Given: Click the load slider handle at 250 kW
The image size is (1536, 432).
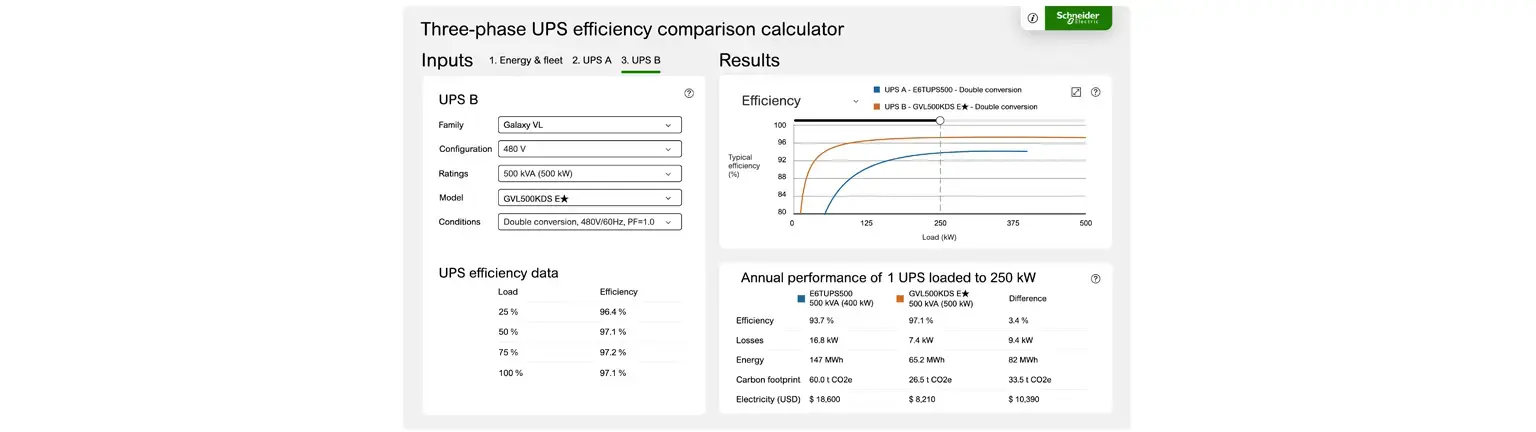Looking at the screenshot, I should pos(940,120).
